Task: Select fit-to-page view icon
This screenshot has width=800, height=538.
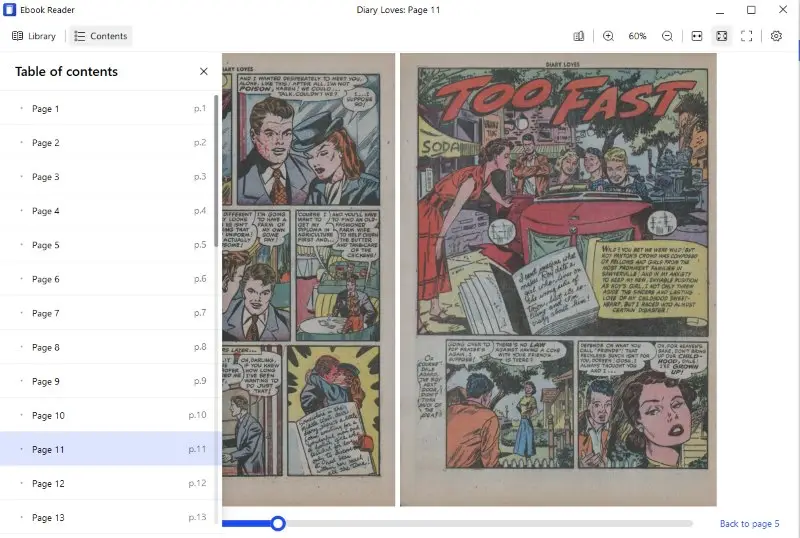Action: pos(721,36)
